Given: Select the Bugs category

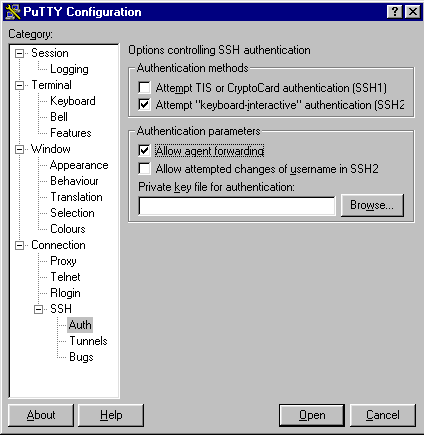Looking at the screenshot, I should point(81,357).
